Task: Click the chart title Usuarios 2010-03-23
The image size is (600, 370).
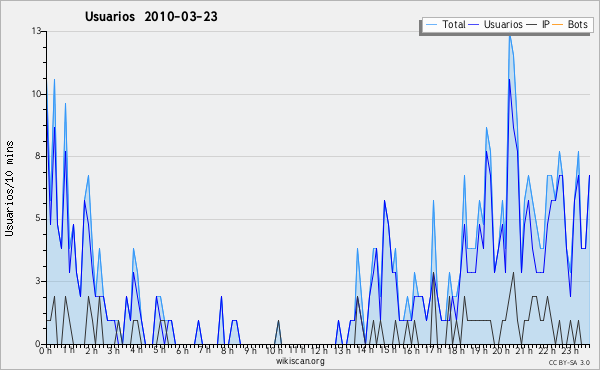Action: click(151, 16)
